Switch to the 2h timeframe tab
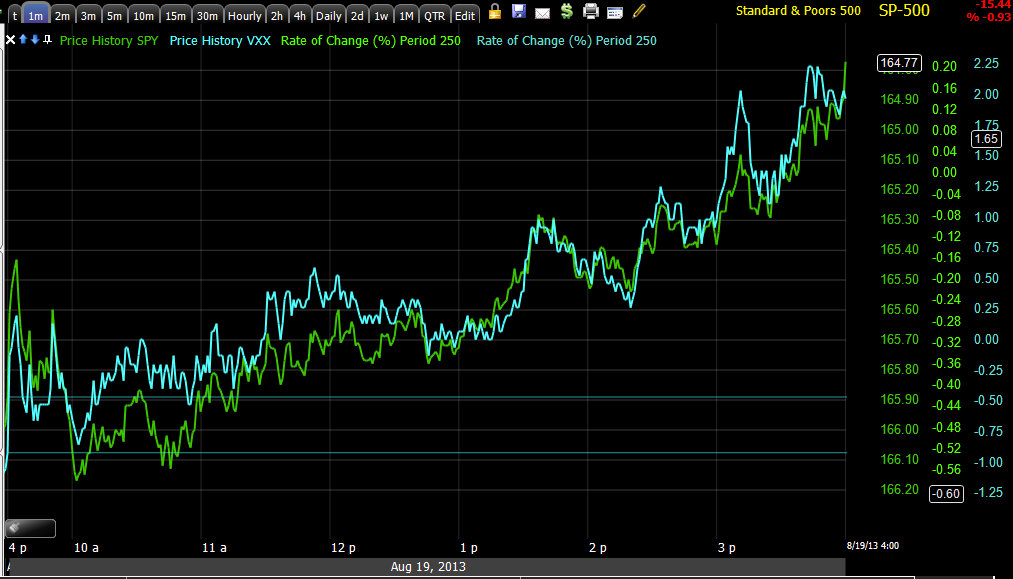The height and width of the screenshot is (579, 1013). coord(277,16)
